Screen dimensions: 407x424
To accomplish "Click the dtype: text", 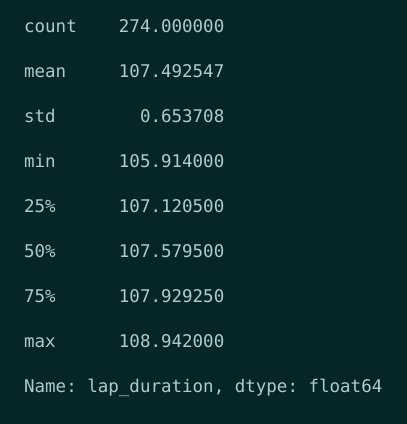I will pyautogui.click(x=266, y=387).
